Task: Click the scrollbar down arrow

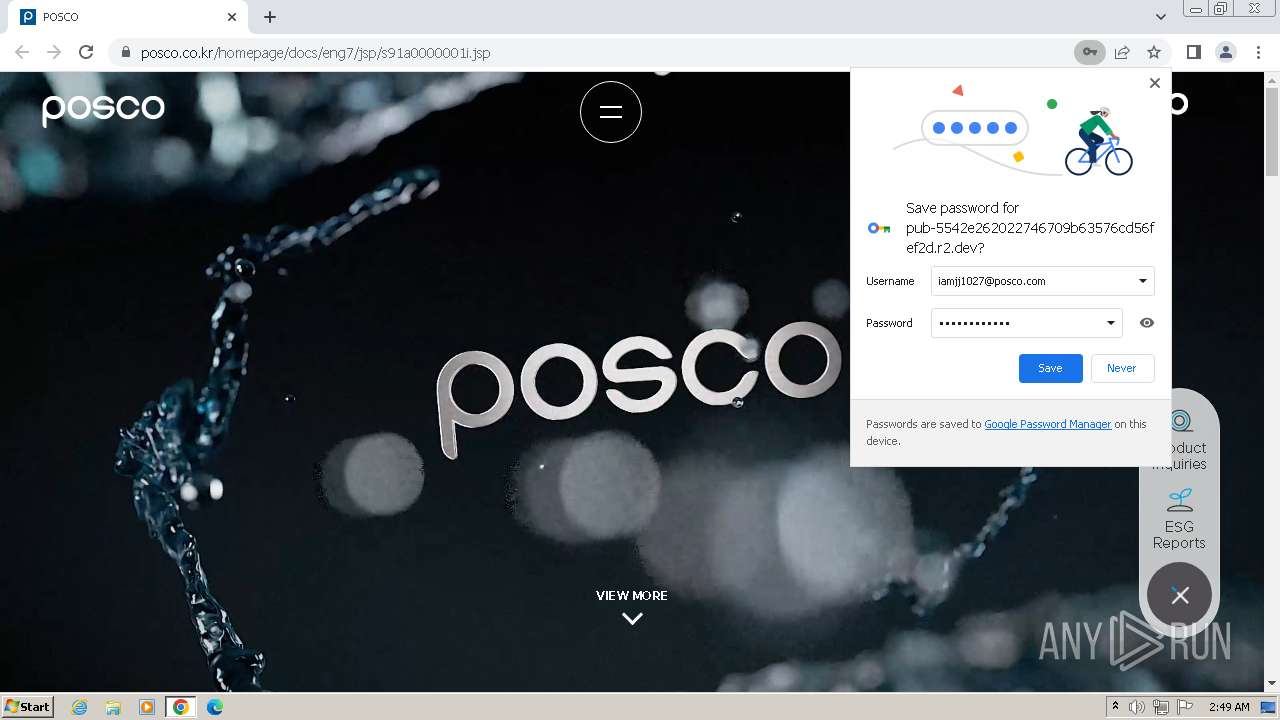Action: pos(1272,684)
